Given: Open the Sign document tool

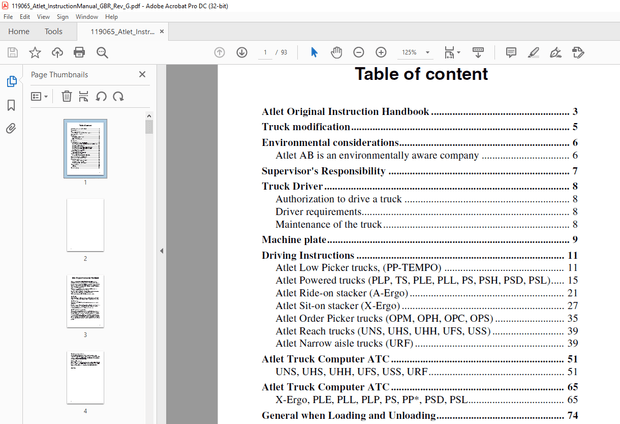Looking at the screenshot, I should click(556, 52).
